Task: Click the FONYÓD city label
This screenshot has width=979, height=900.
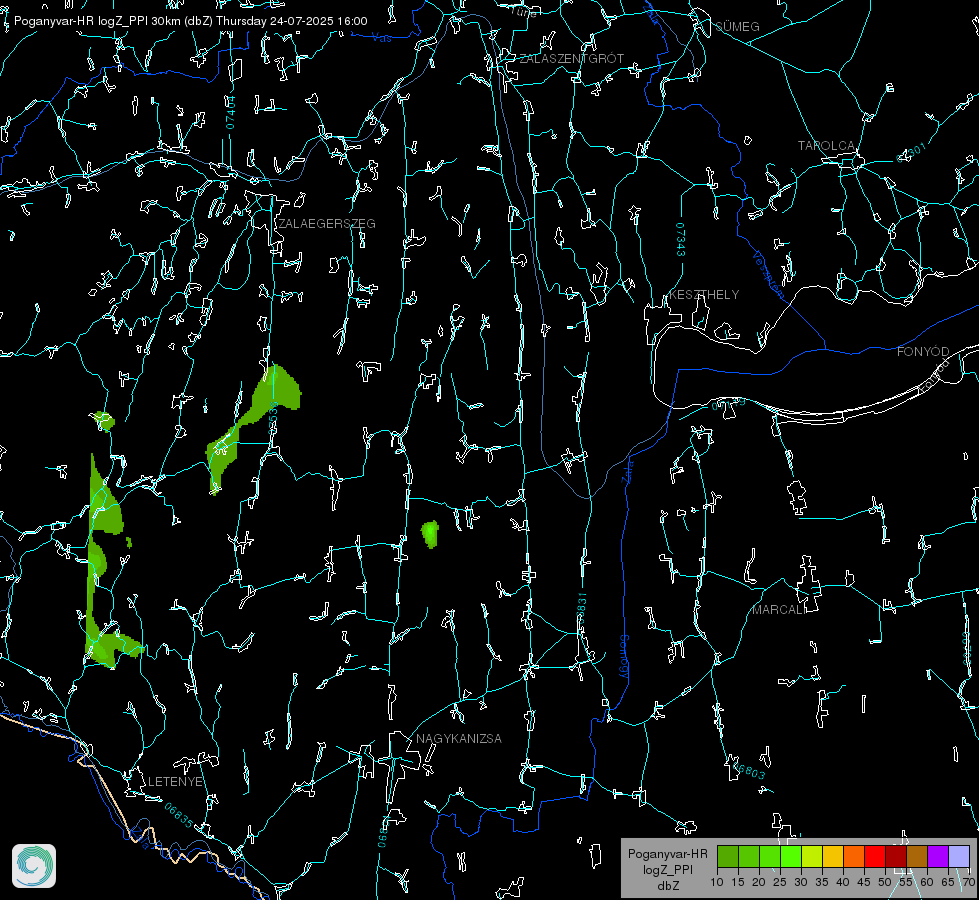Action: [923, 352]
